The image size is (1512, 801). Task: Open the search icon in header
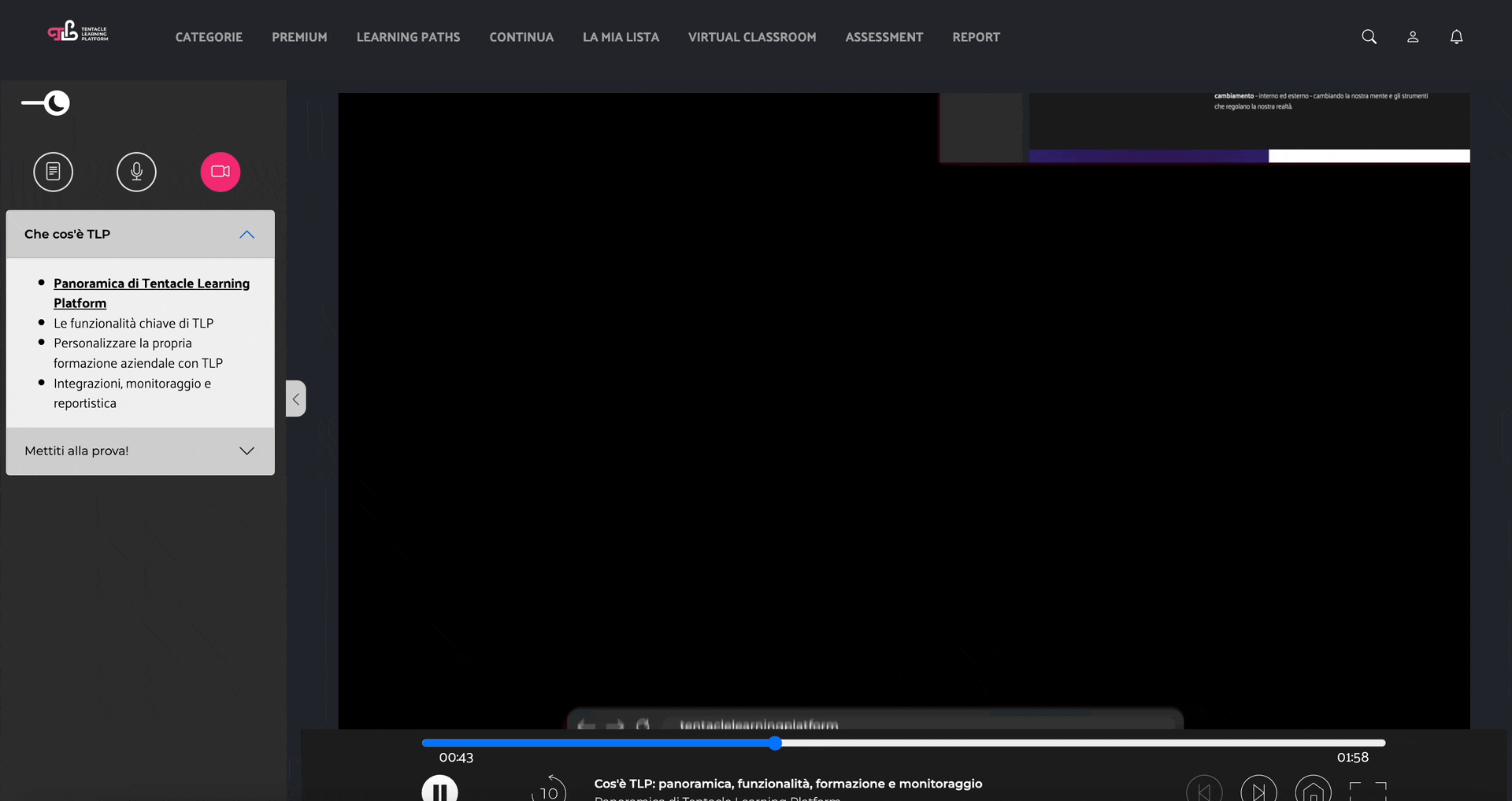[1369, 37]
